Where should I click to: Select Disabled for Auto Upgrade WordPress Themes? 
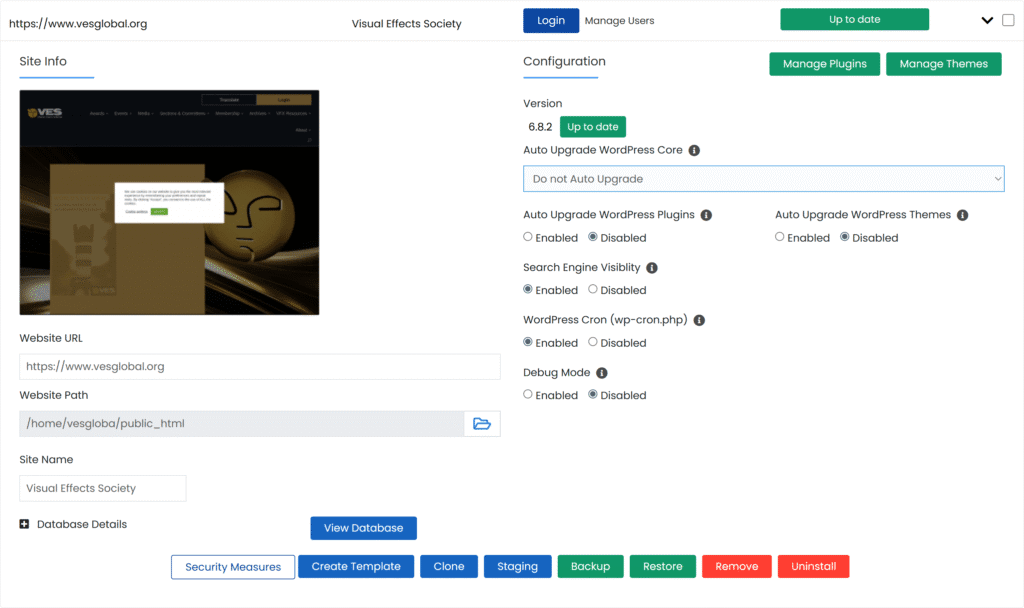coord(844,237)
